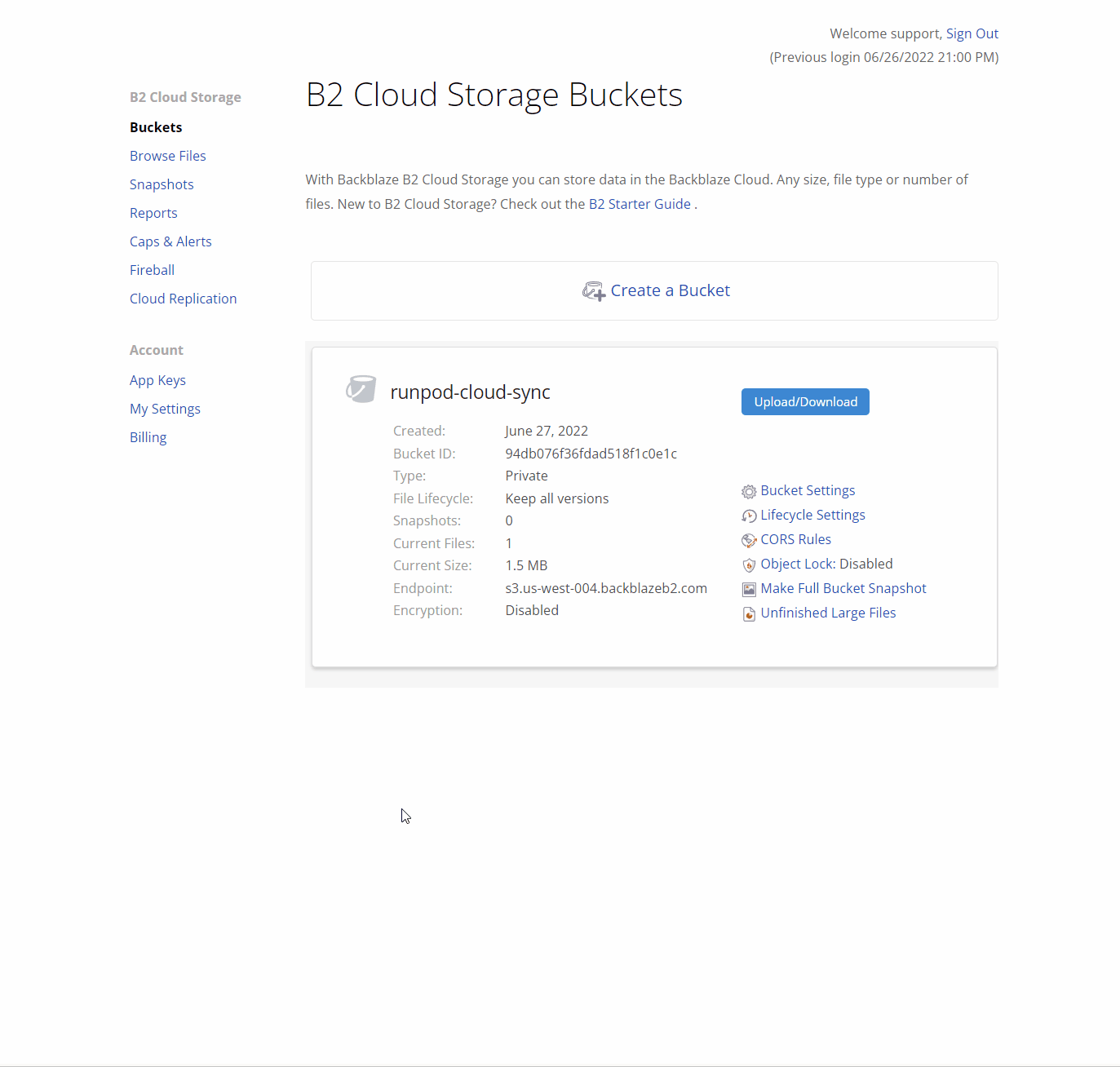Open the Upload/Download button

coord(805,401)
